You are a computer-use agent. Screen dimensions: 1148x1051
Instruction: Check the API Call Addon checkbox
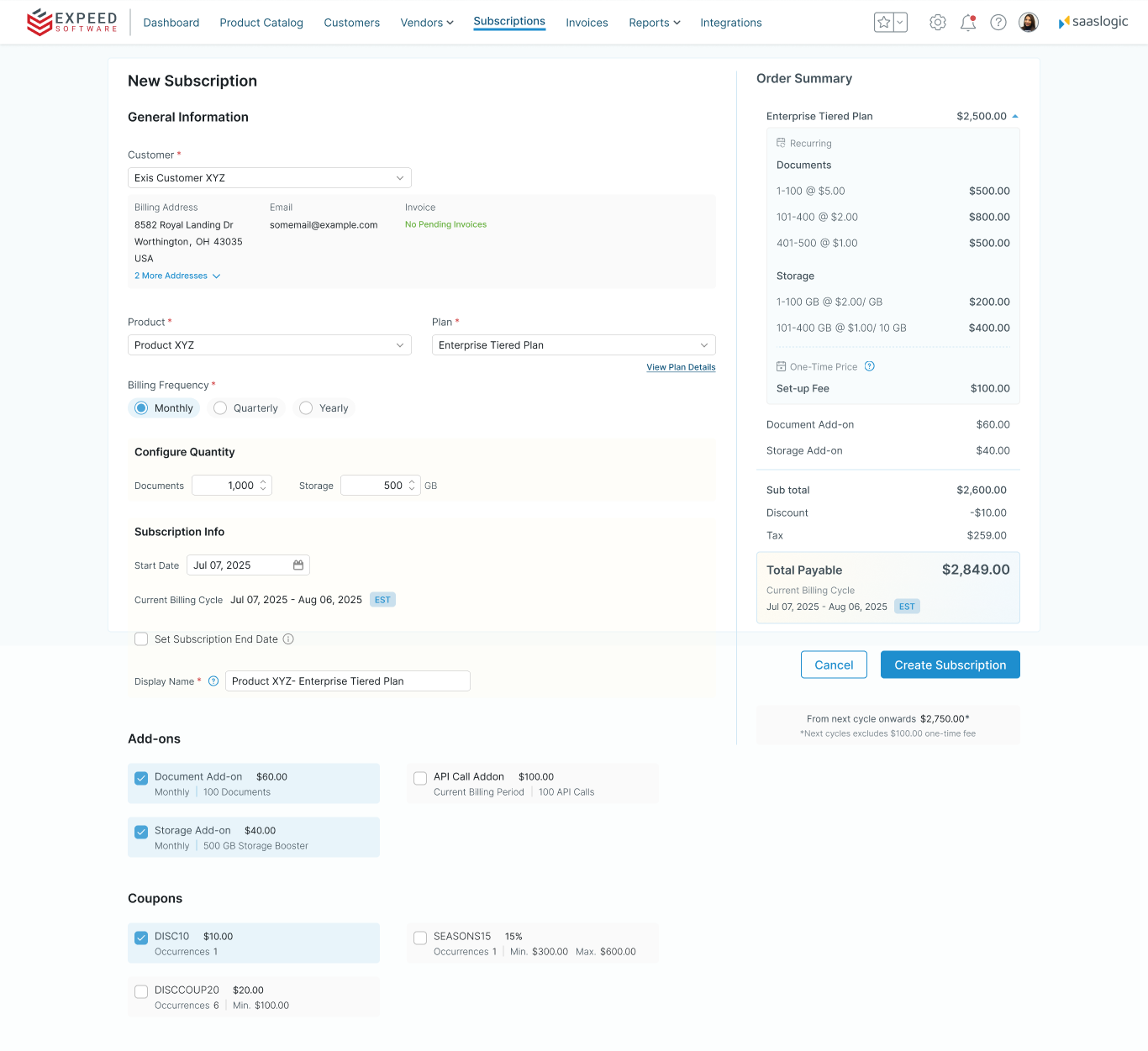[x=420, y=779]
